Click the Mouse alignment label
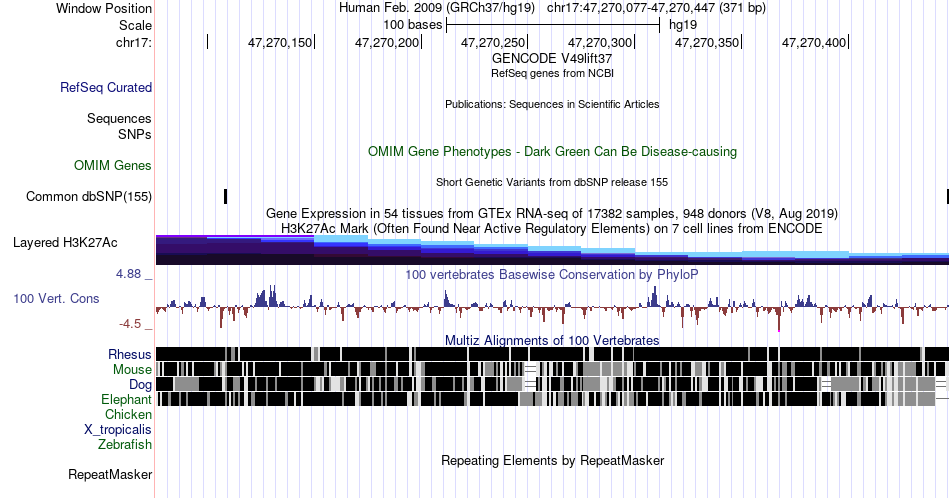The image size is (950, 498). [132, 370]
